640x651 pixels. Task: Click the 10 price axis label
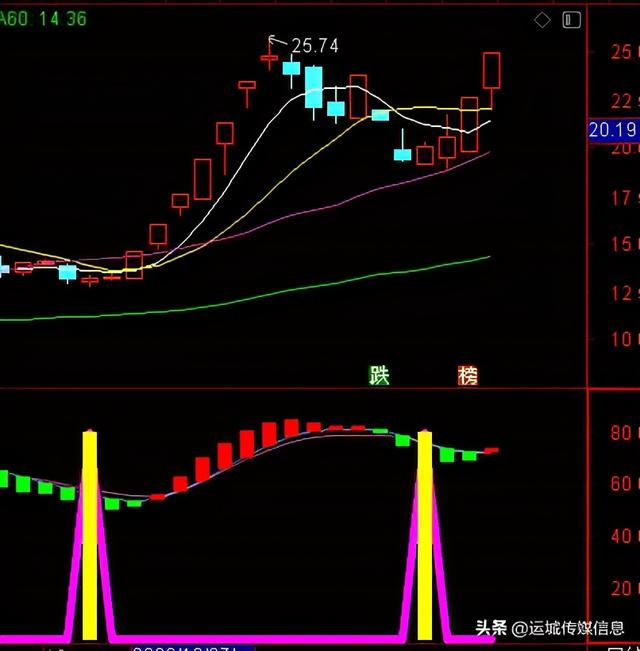[621, 340]
